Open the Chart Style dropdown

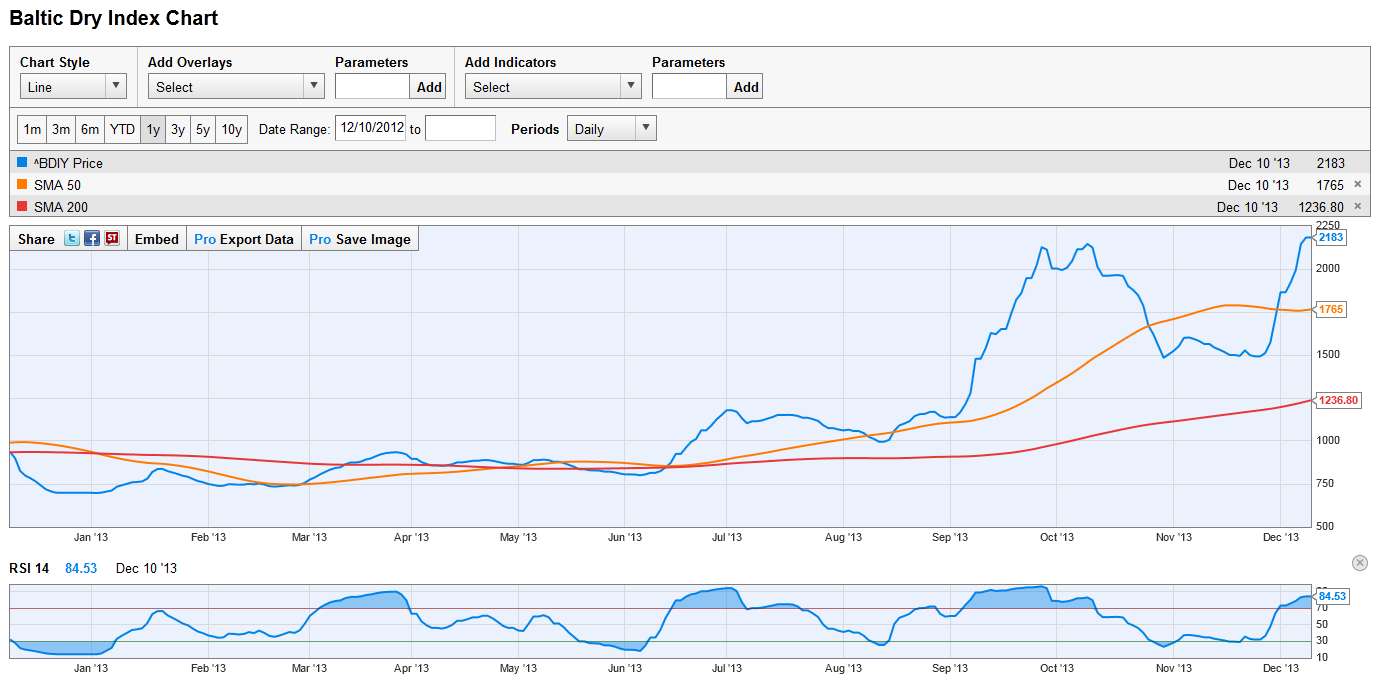point(73,87)
